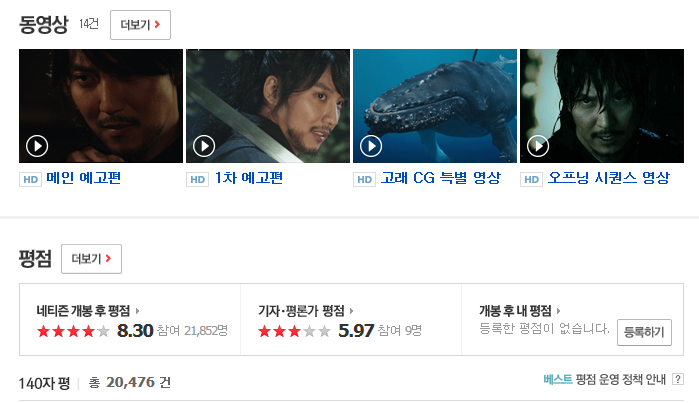Click the 등록하기 button
The image size is (699, 403).
tap(644, 332)
